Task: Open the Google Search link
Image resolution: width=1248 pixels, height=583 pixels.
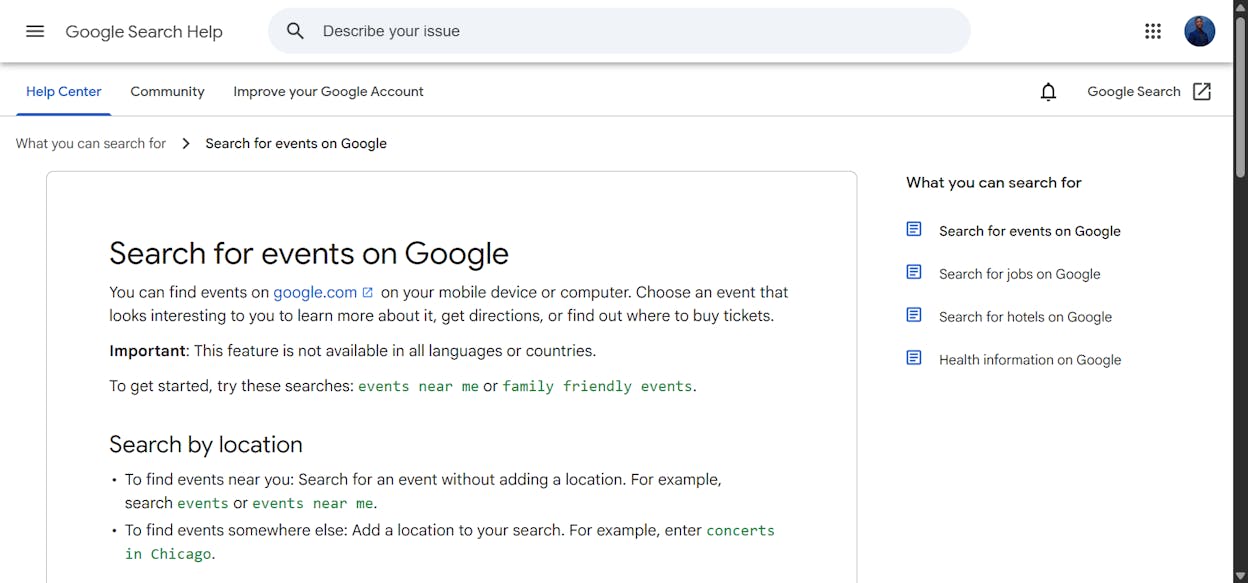Action: point(1134,91)
